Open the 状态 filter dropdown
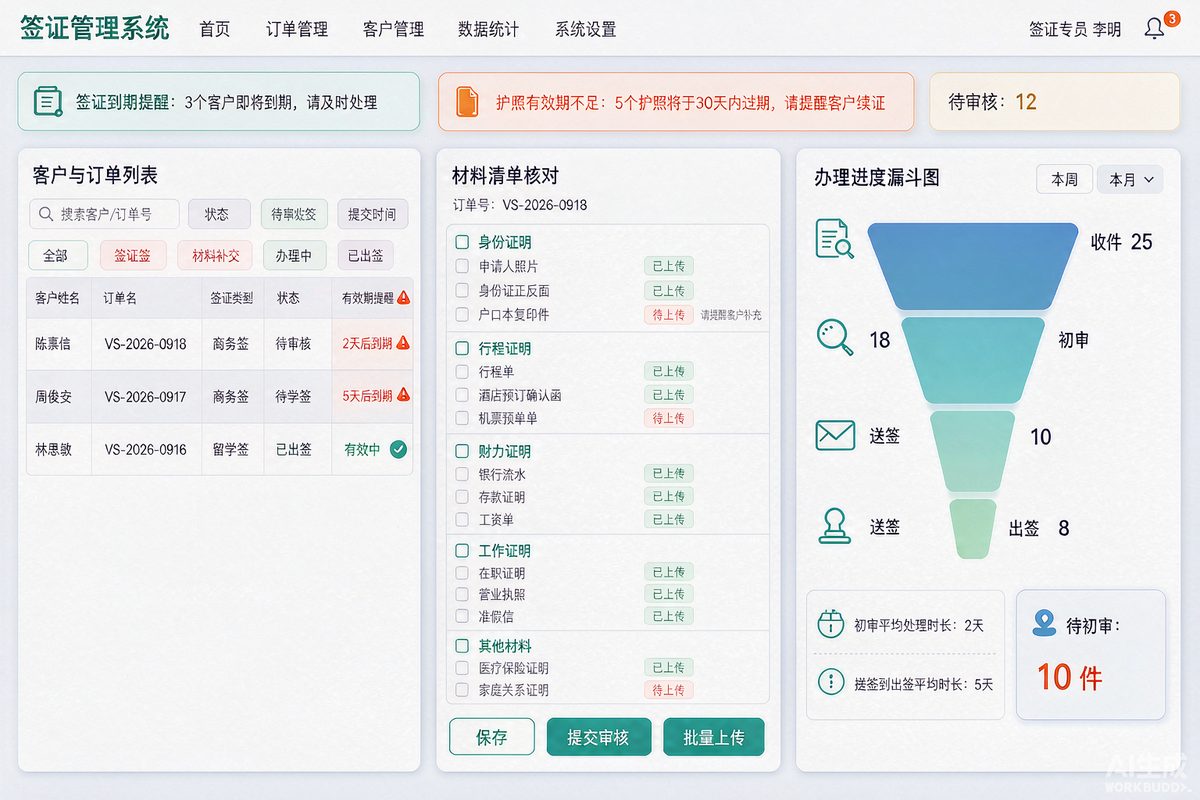 tap(219, 214)
